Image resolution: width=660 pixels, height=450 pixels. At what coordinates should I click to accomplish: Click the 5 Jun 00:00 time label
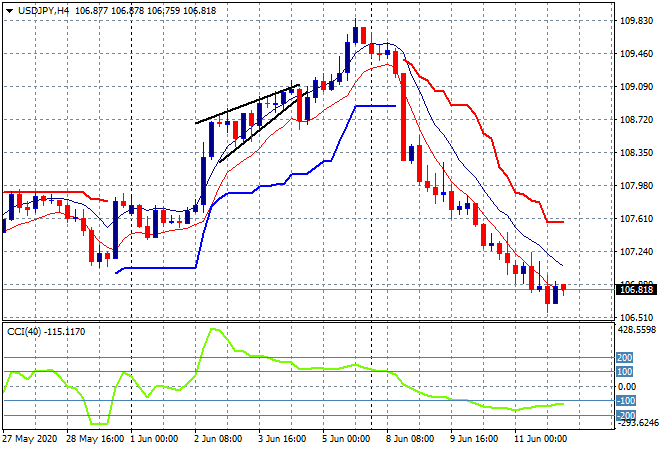point(346,439)
